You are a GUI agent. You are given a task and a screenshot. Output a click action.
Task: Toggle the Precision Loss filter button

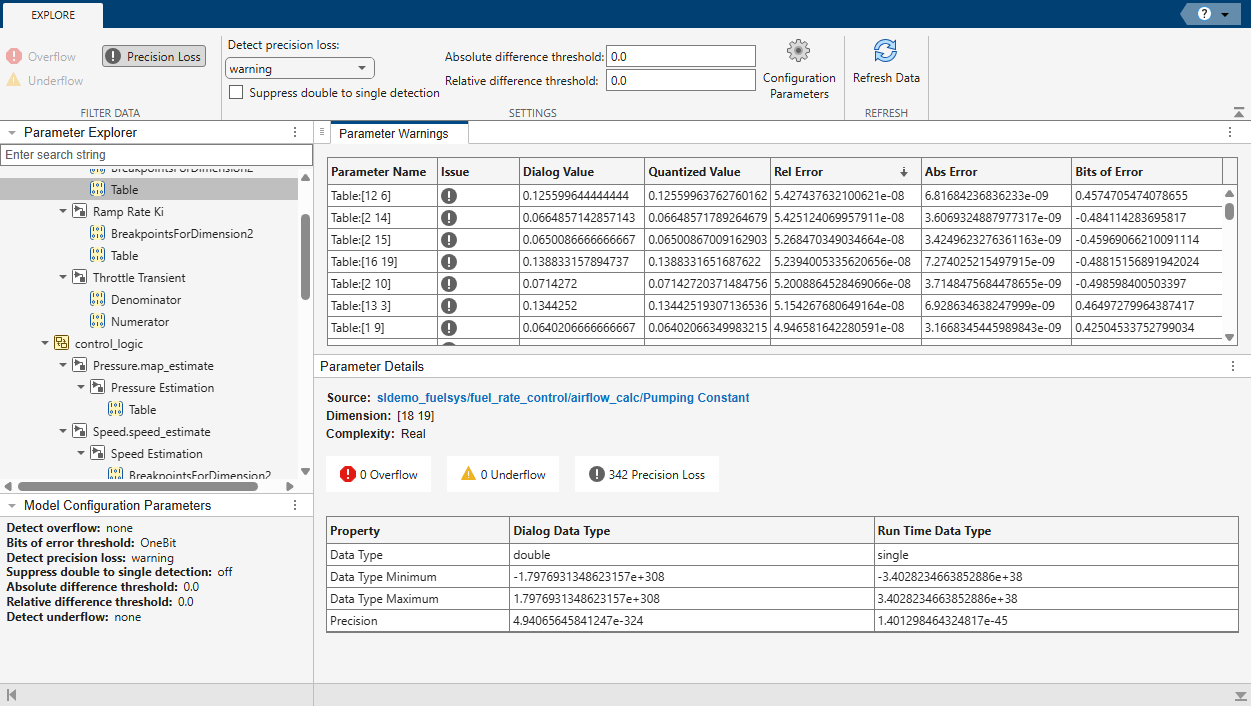(154, 57)
